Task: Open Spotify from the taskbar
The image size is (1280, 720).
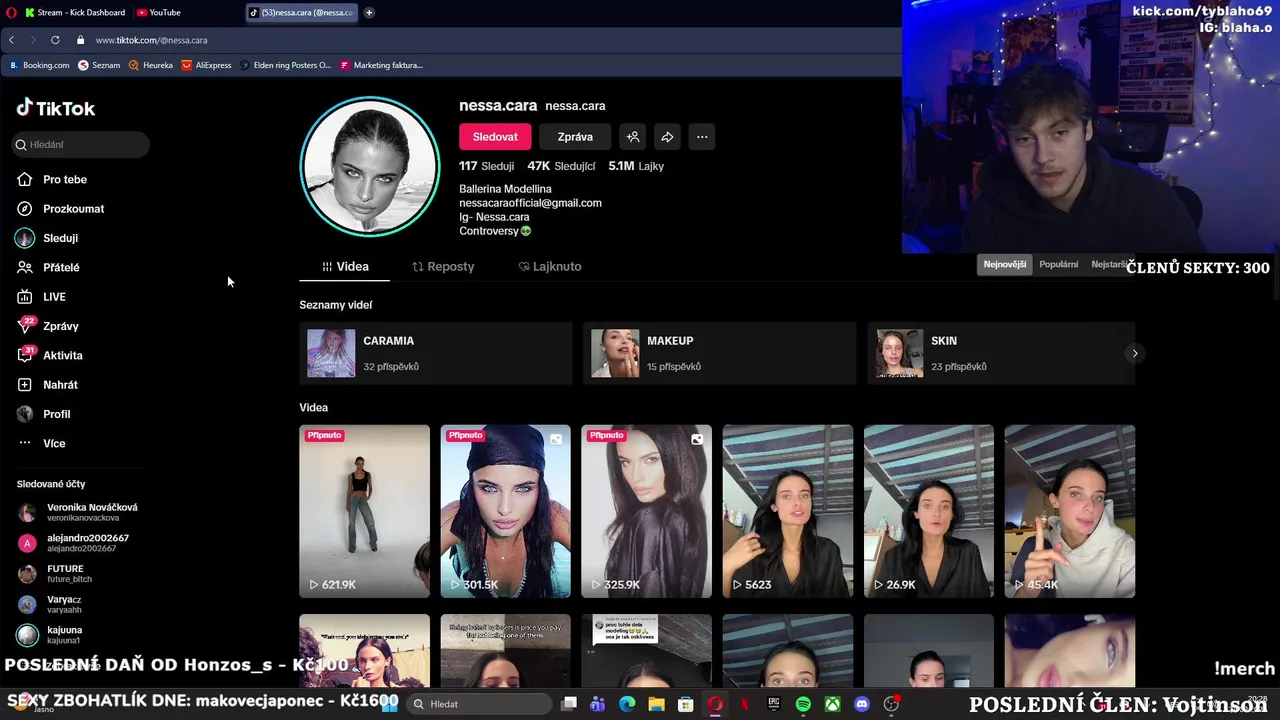Action: [803, 704]
